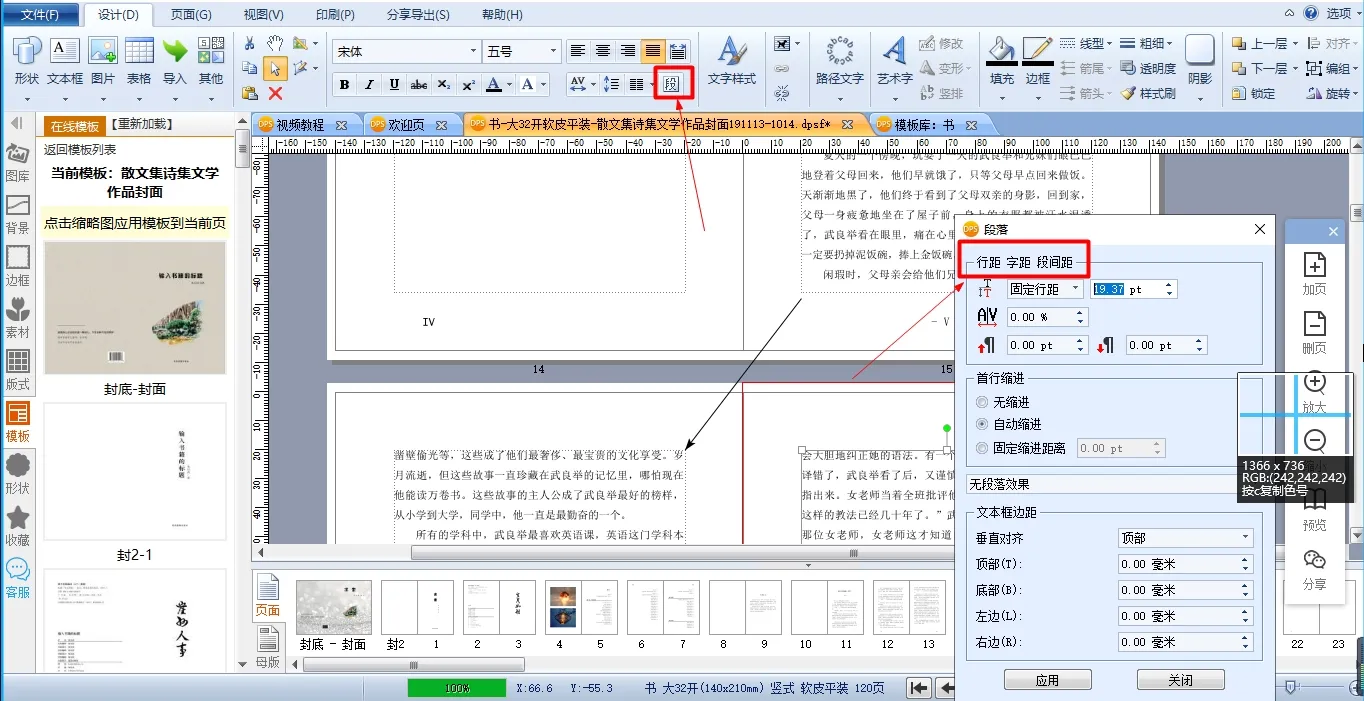The image size is (1364, 701).
Task: Open the 固定行距 line spacing dropdown
Action: click(1045, 289)
